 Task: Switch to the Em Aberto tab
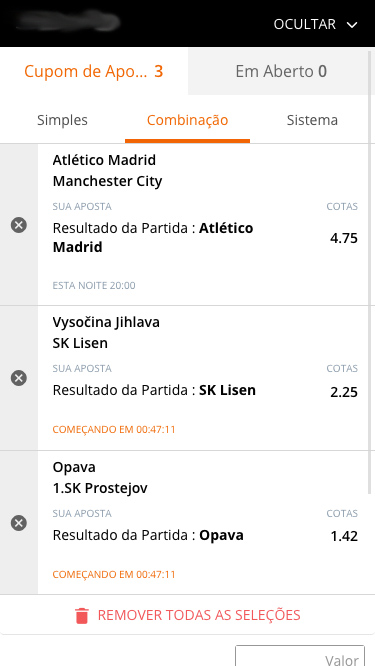tap(281, 71)
